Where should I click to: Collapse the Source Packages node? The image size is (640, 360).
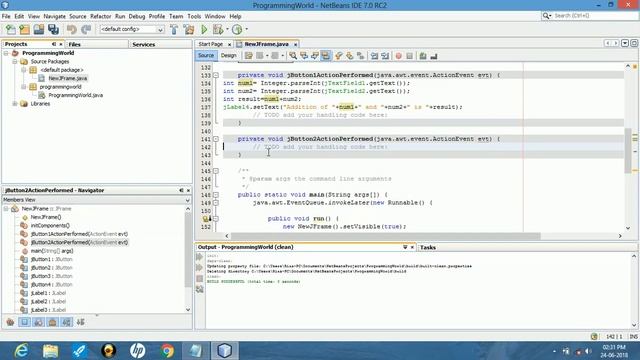[15, 62]
